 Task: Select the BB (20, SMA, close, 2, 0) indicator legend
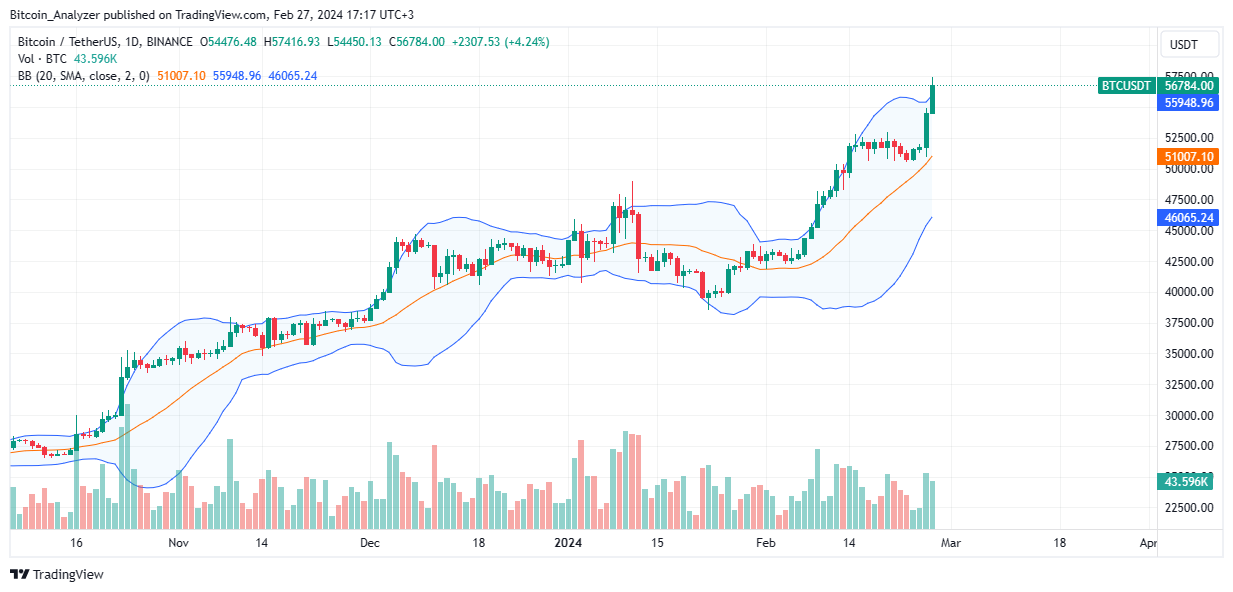82,75
